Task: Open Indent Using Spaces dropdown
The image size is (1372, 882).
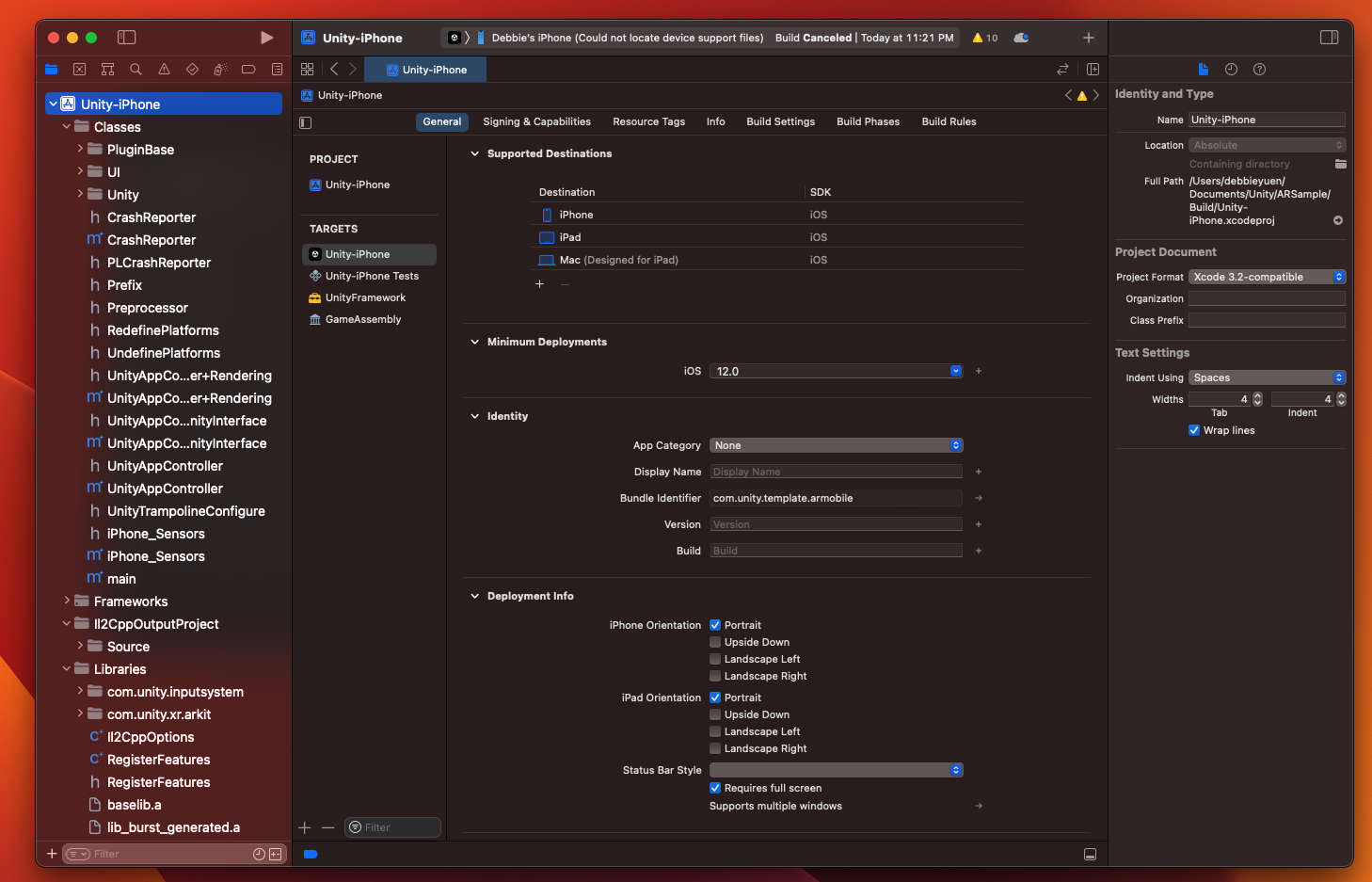Action: [1268, 377]
